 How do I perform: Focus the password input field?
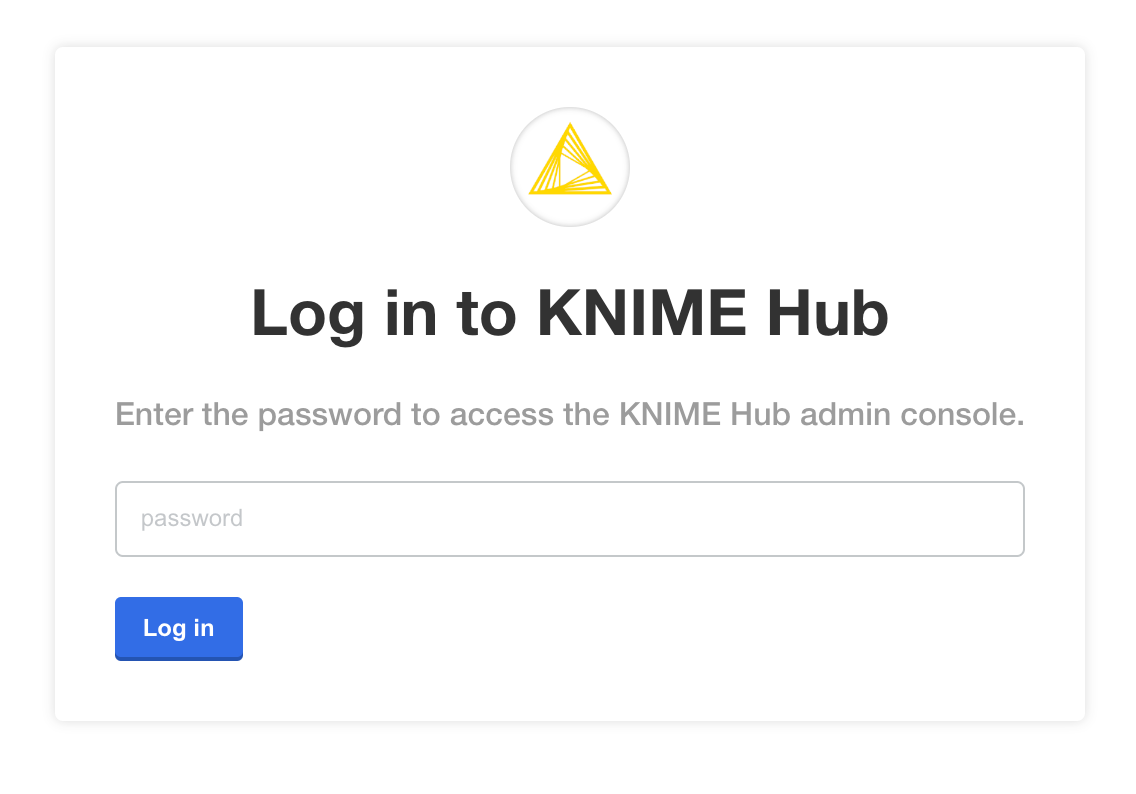[569, 519]
